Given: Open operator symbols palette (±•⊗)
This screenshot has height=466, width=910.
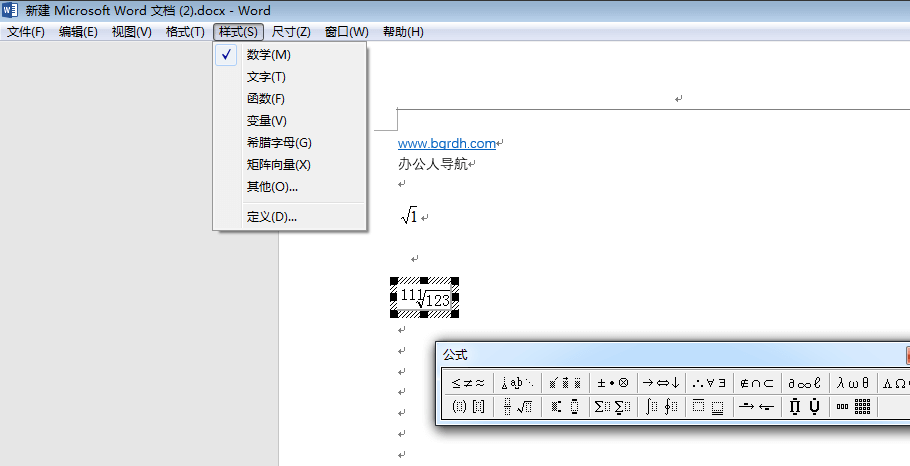Looking at the screenshot, I should [x=613, y=383].
